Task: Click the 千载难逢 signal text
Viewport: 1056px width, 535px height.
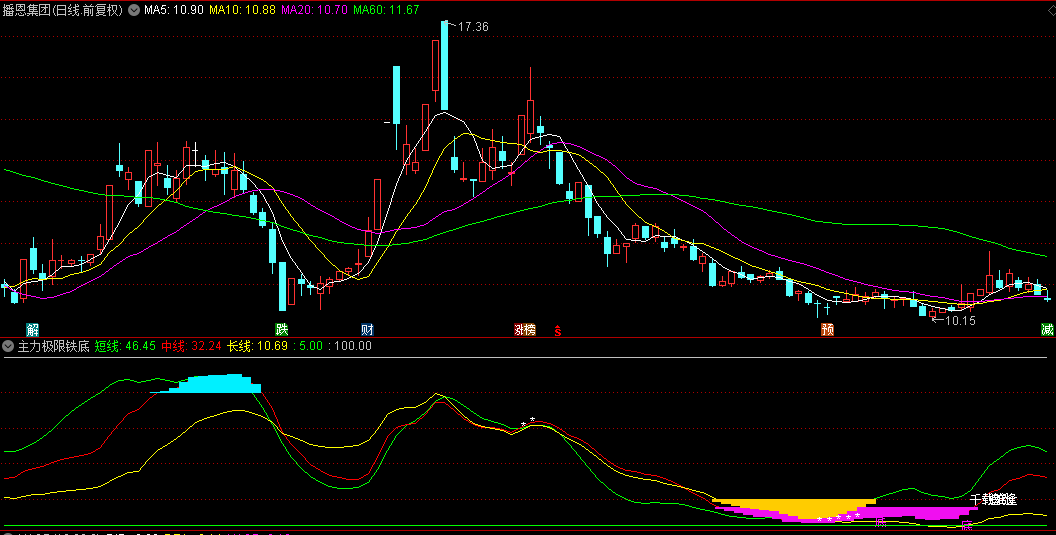Action: click(993, 498)
